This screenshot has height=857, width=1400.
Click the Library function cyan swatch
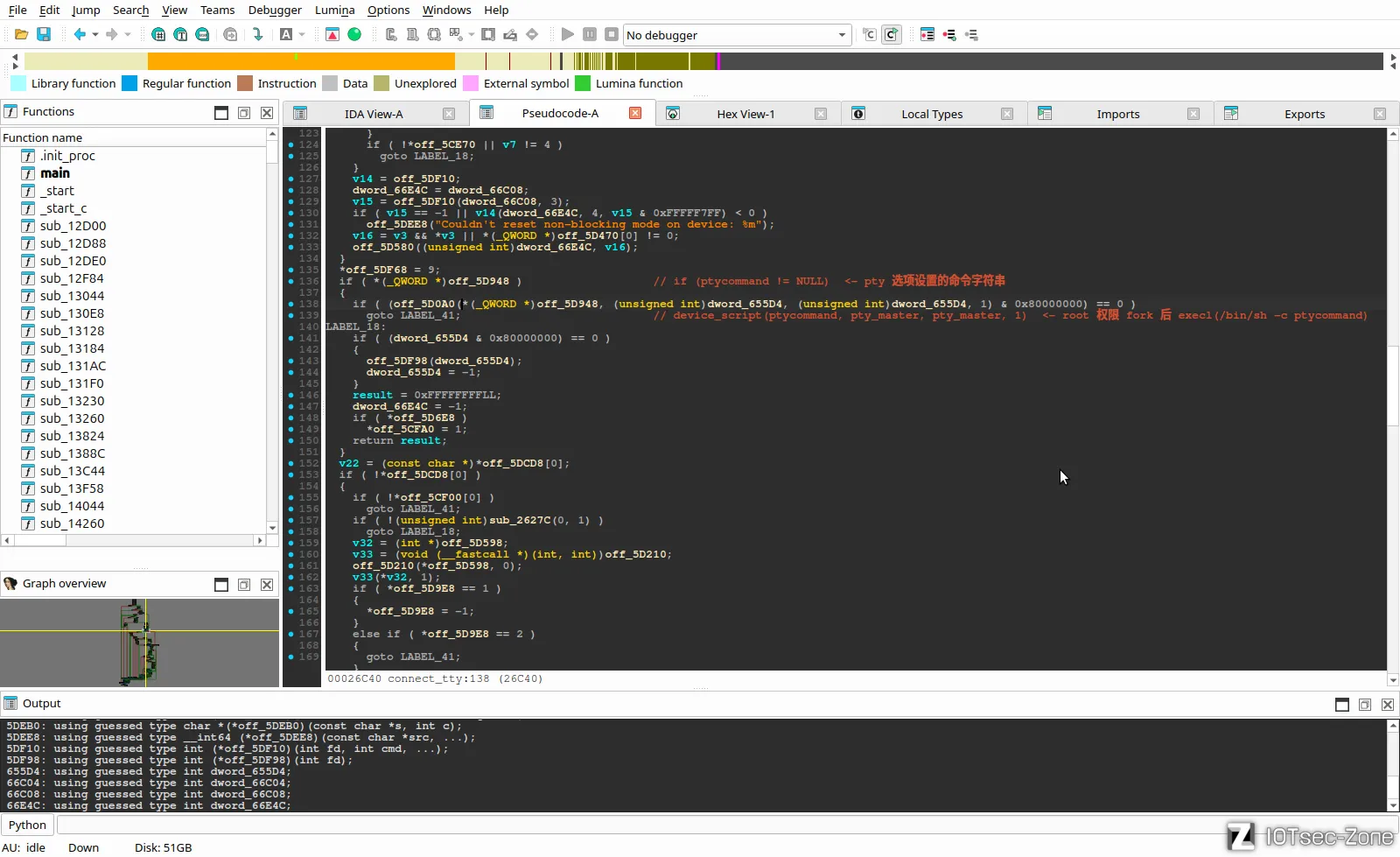tap(17, 83)
